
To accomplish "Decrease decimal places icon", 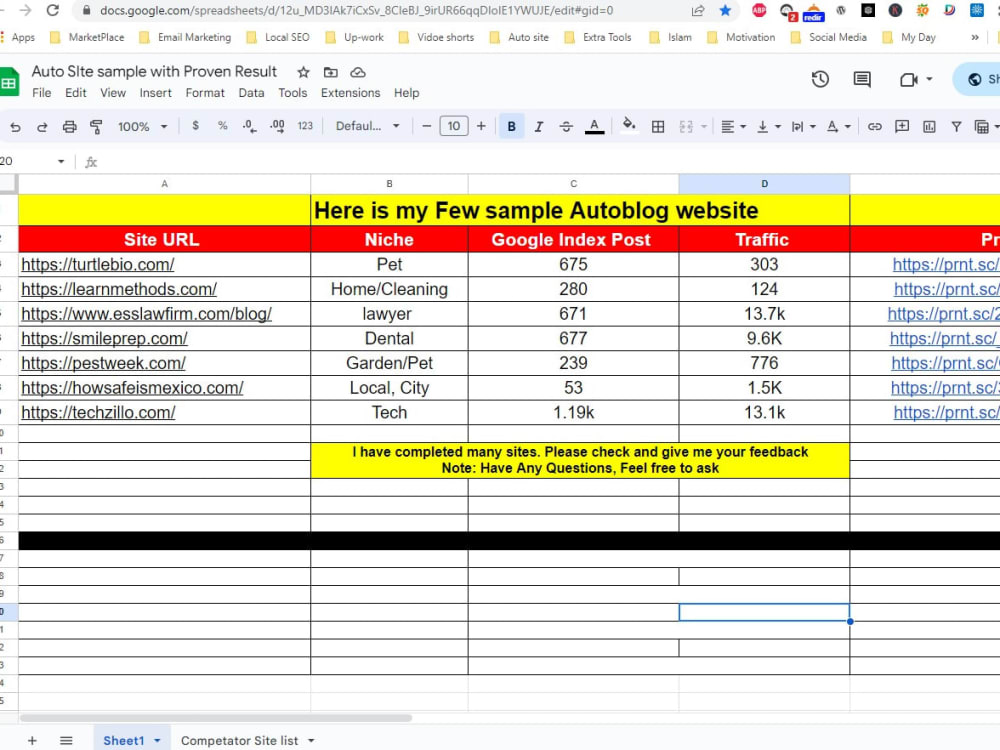I will click(x=249, y=126).
